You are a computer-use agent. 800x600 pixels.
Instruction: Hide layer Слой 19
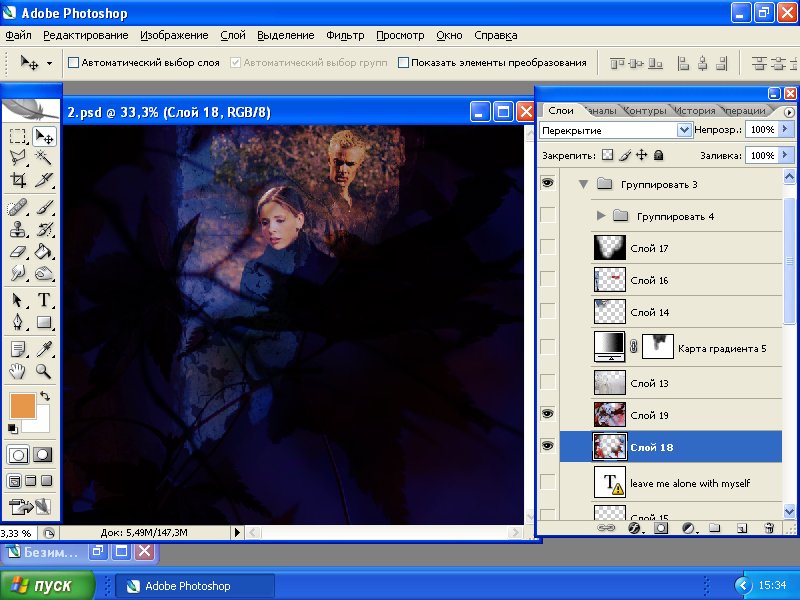coord(547,414)
